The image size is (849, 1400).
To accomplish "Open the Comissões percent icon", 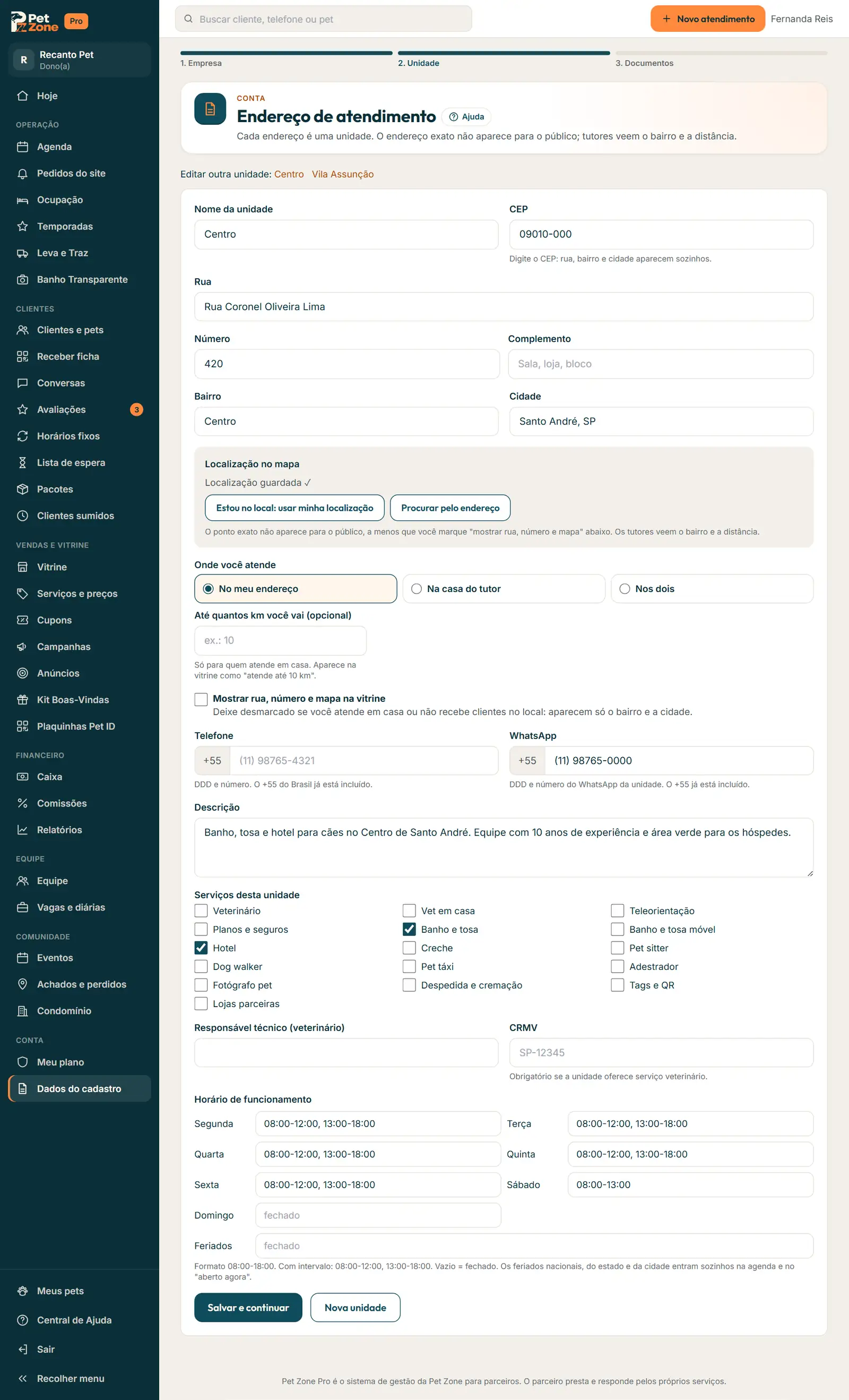I will 23,803.
